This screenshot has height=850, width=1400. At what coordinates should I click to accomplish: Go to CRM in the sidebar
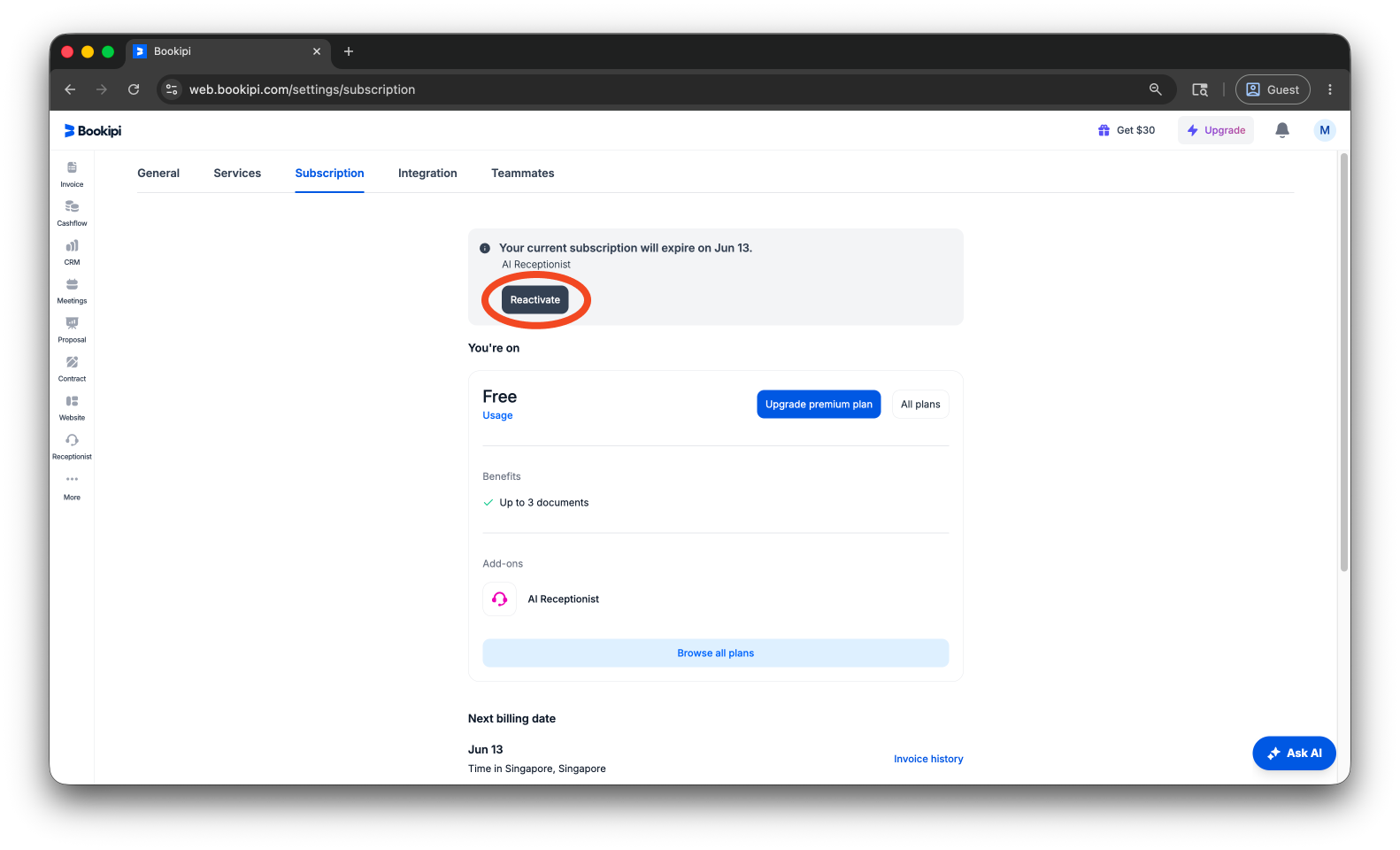click(x=72, y=252)
